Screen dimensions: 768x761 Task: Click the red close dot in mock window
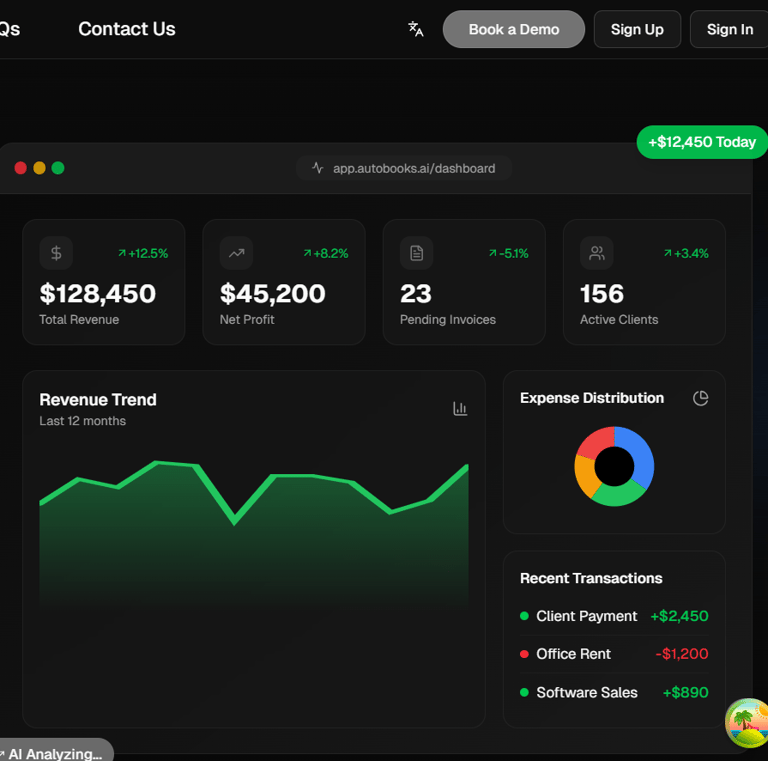[21, 168]
